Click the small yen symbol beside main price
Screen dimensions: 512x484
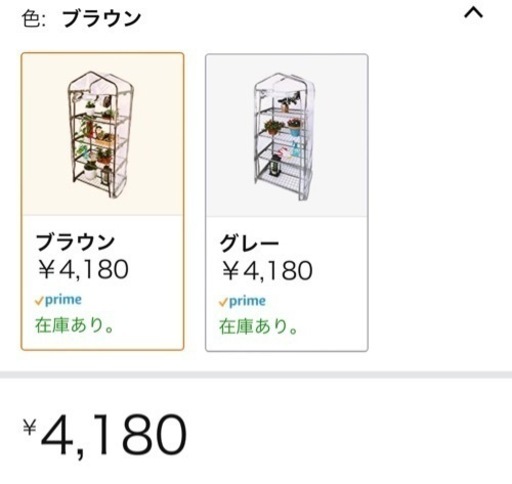(29, 427)
